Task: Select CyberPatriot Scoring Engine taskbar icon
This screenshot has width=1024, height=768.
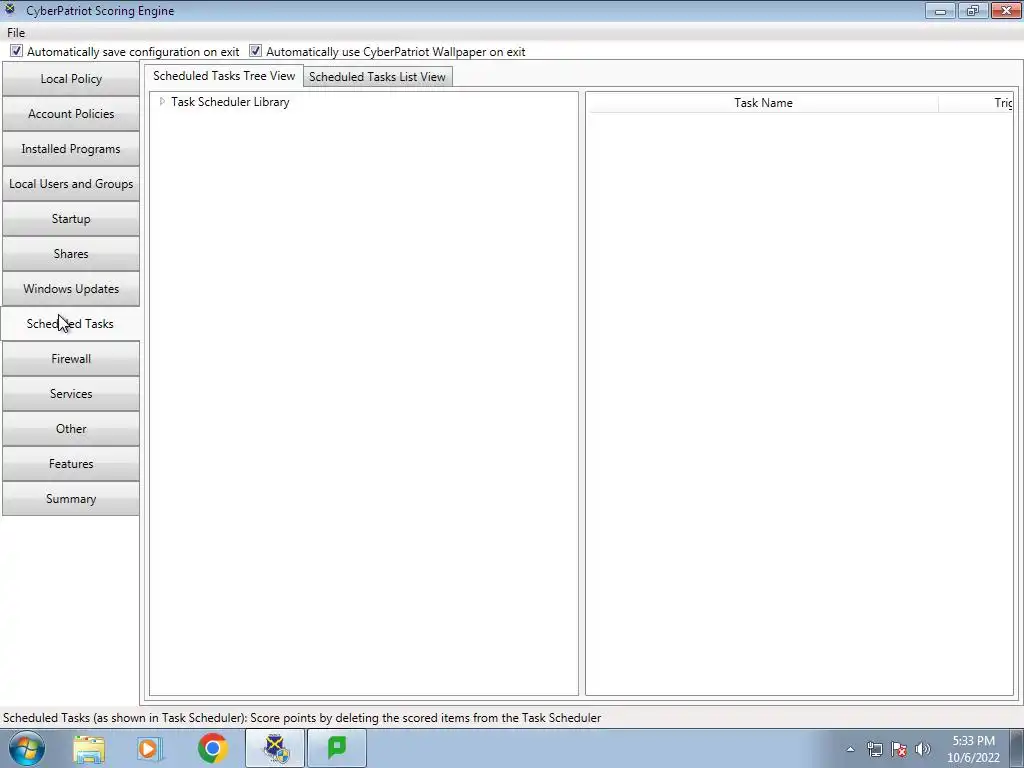Action: [x=275, y=748]
